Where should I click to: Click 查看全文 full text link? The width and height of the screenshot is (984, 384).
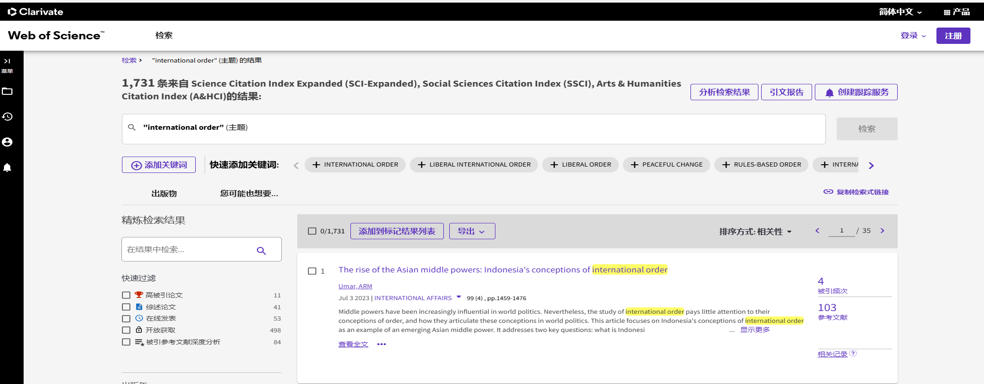[x=353, y=344]
